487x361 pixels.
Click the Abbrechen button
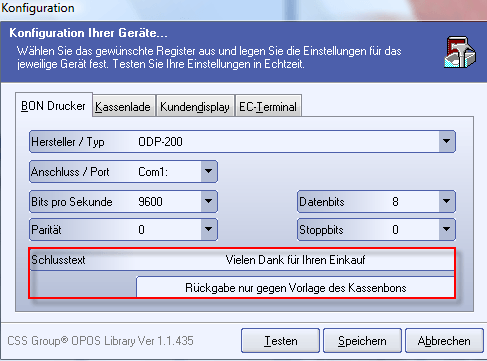point(444,341)
